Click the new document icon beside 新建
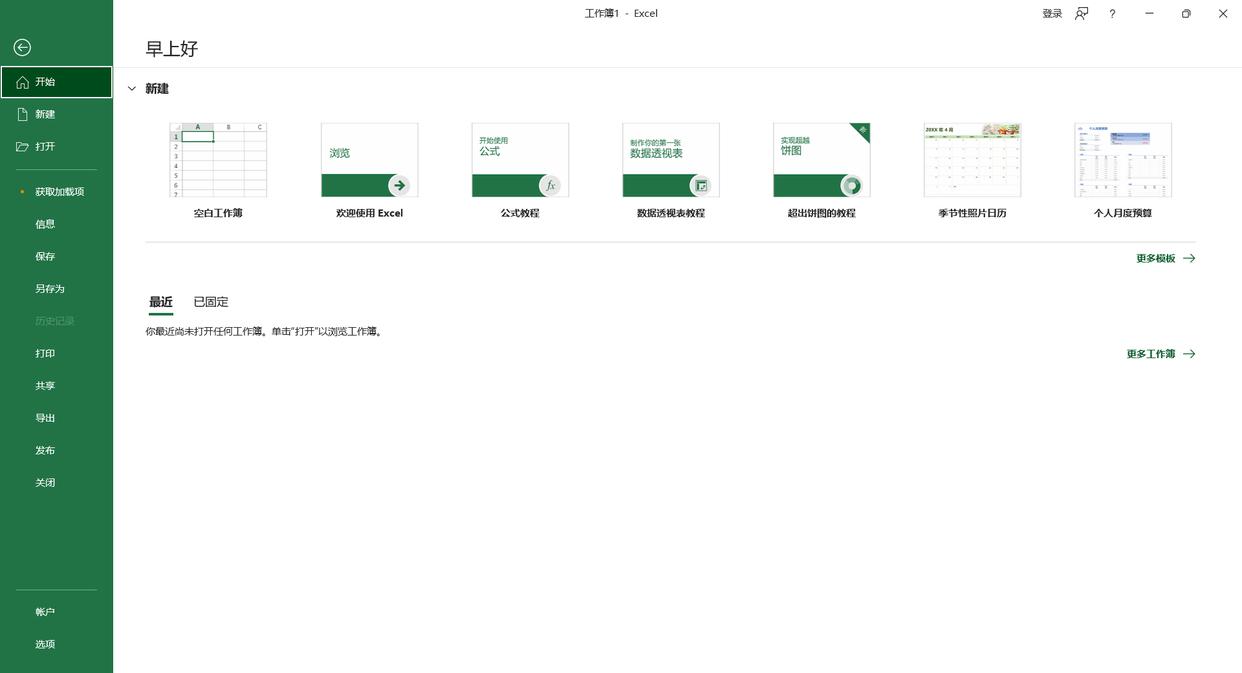 point(23,114)
